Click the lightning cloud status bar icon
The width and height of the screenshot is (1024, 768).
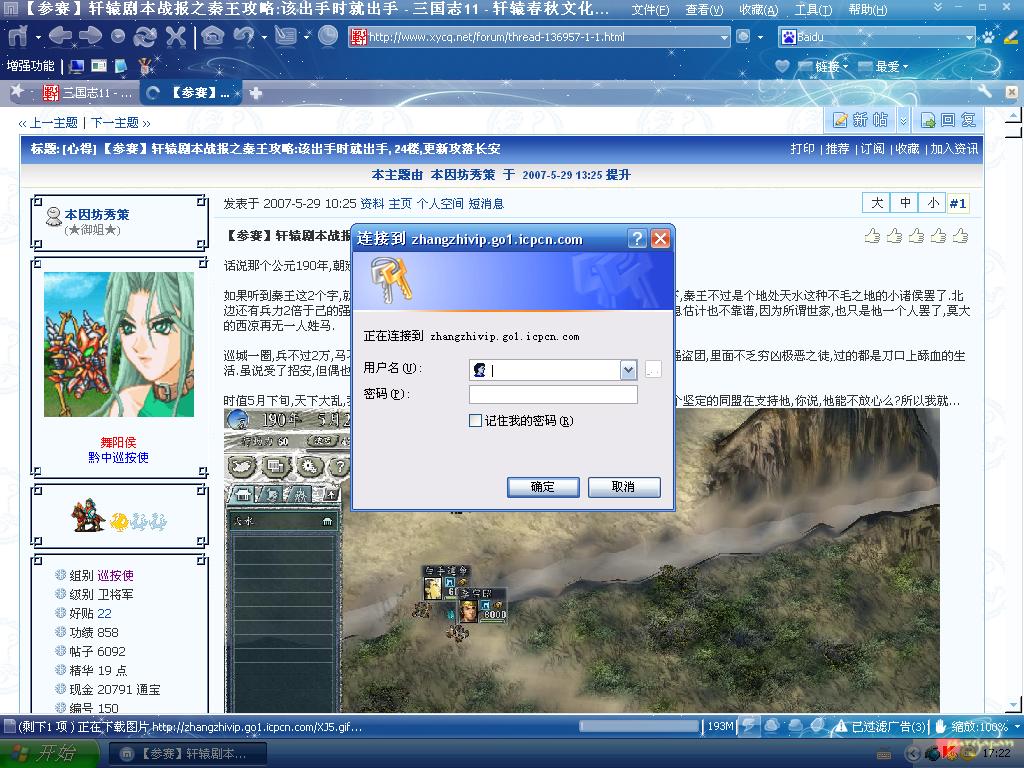748,726
